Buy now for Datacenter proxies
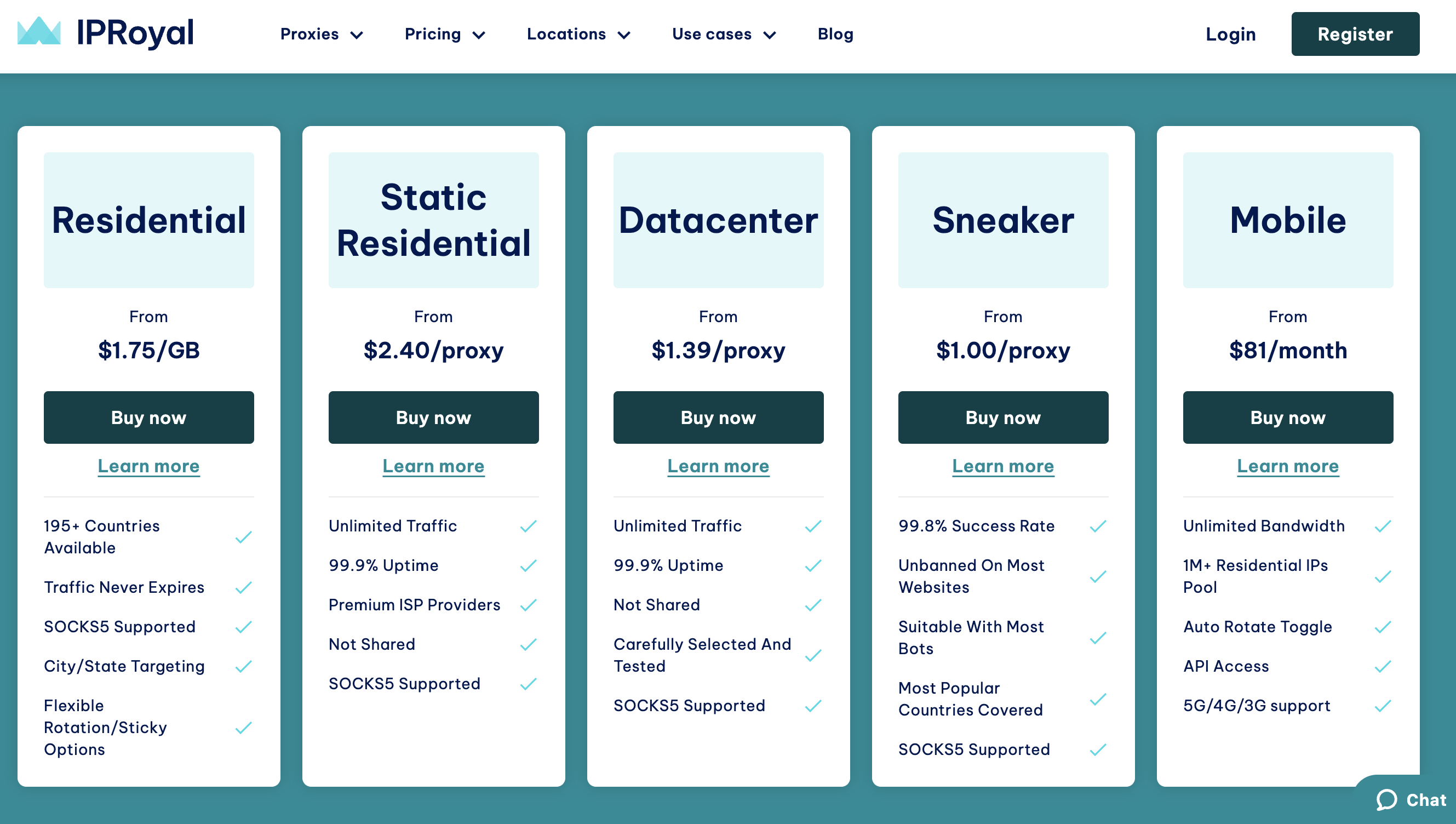Screen dimensions: 1456x824 (x=718, y=417)
